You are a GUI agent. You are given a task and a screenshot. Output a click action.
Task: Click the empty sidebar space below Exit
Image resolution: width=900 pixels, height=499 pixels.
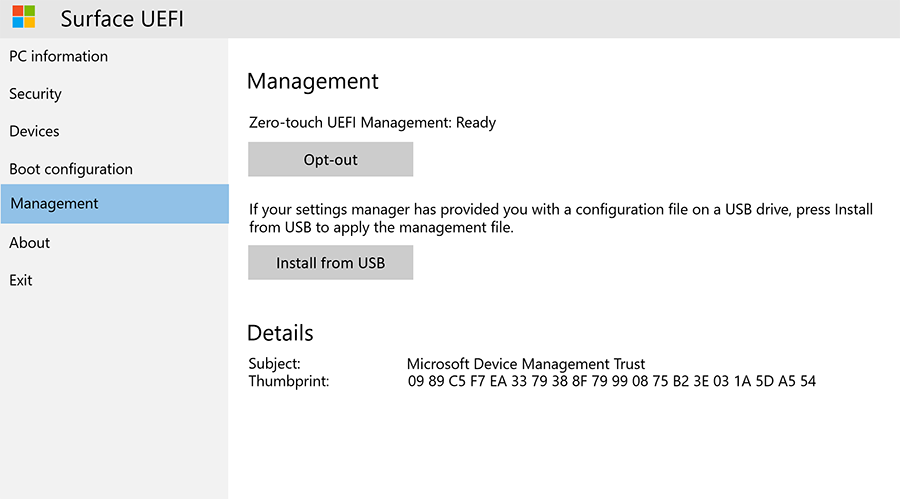tap(114, 400)
